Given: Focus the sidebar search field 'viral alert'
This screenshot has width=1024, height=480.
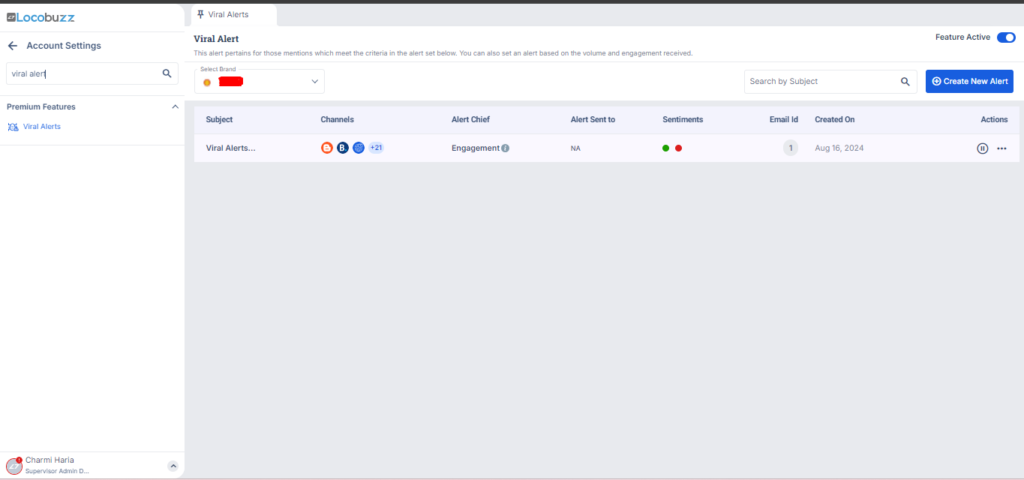Looking at the screenshot, I should tap(92, 74).
